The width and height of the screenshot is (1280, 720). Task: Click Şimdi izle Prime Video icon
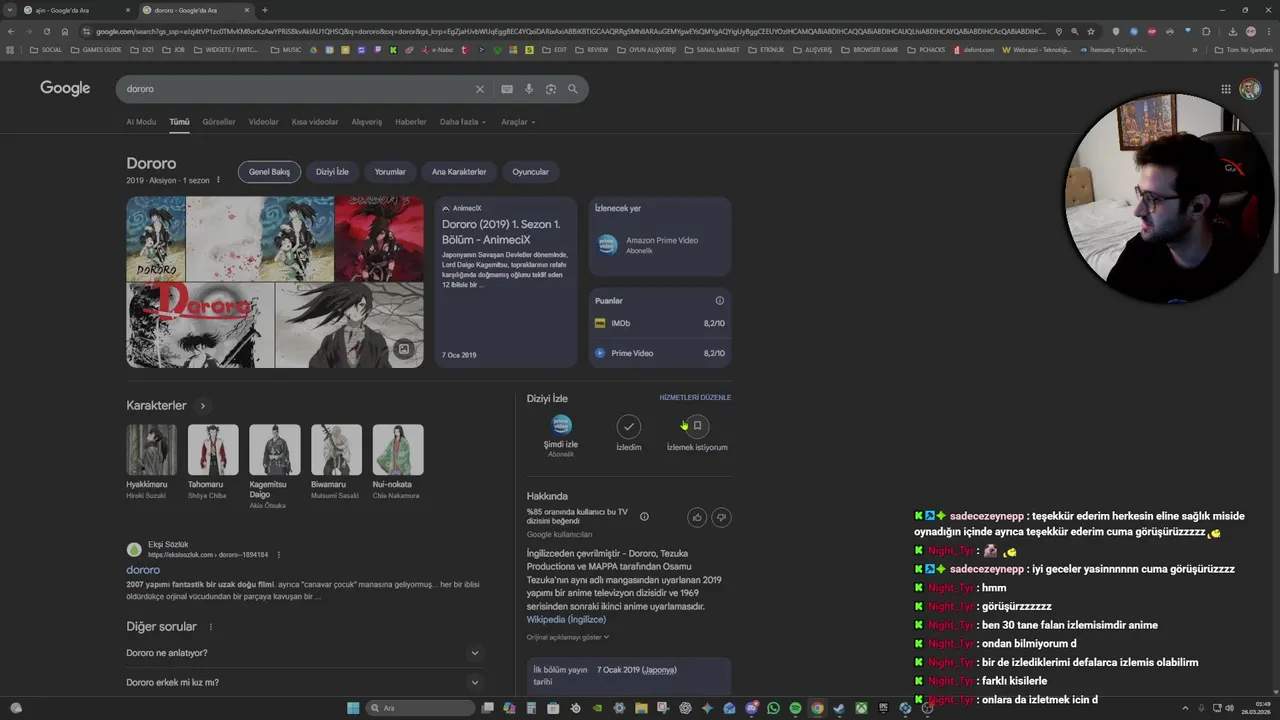pos(562,426)
